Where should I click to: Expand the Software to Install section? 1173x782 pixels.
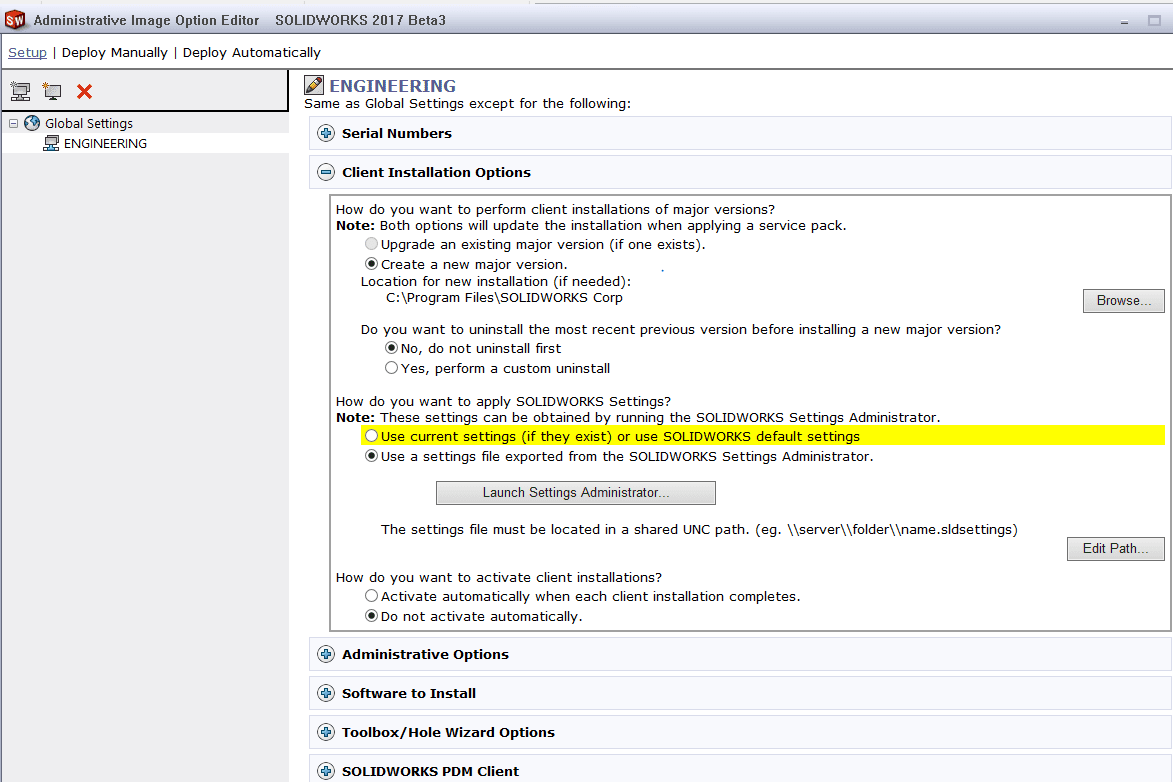326,693
